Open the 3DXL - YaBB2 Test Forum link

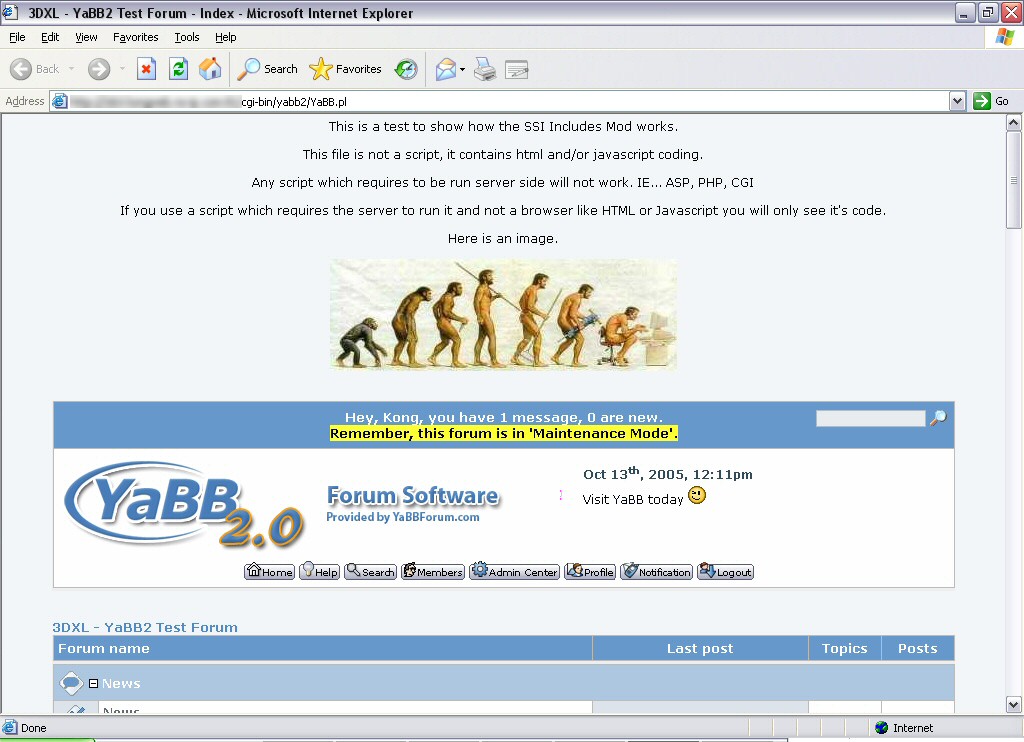point(145,627)
